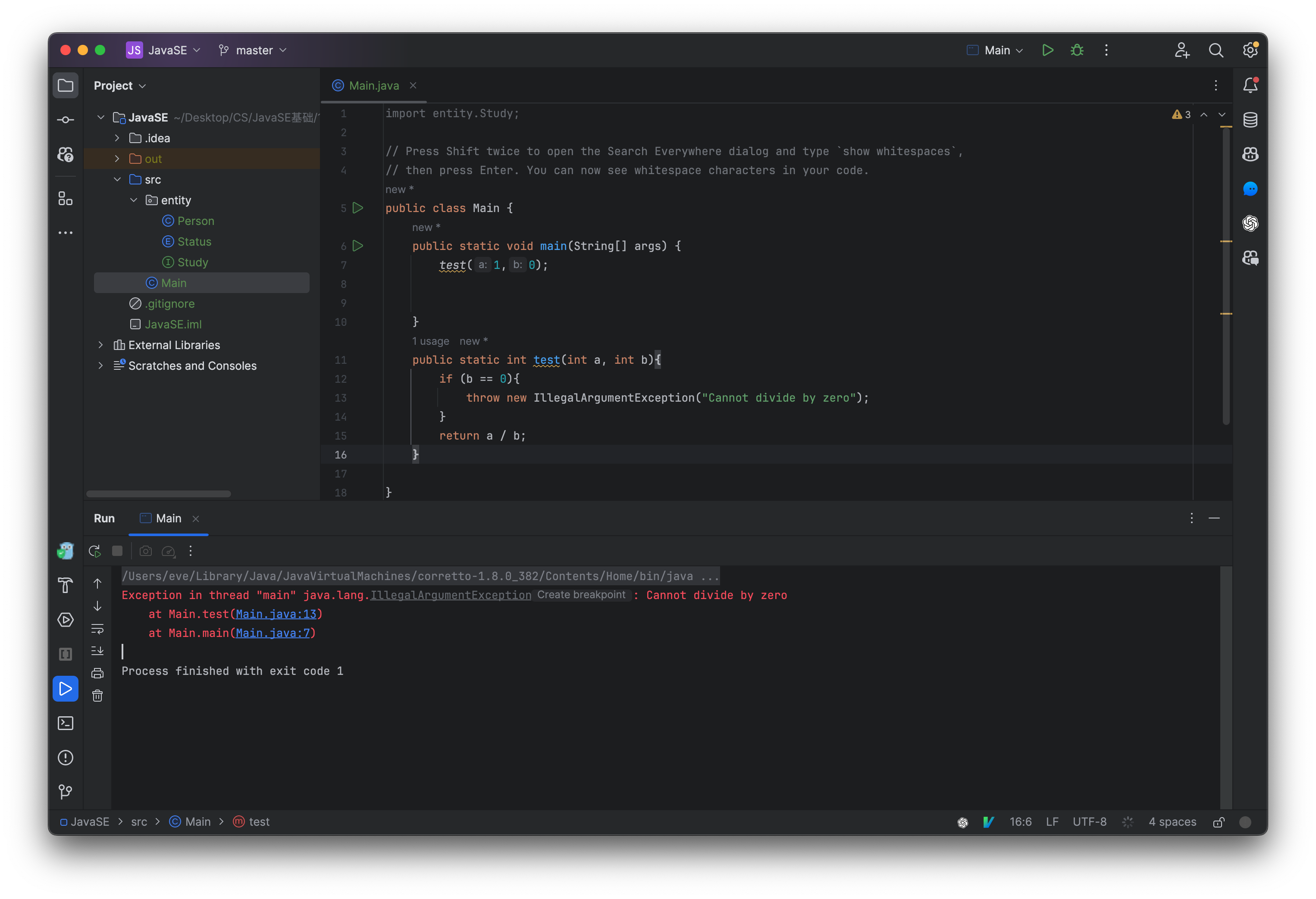This screenshot has width=1316, height=899.
Task: Run Main with the green play button
Action: point(1047,50)
